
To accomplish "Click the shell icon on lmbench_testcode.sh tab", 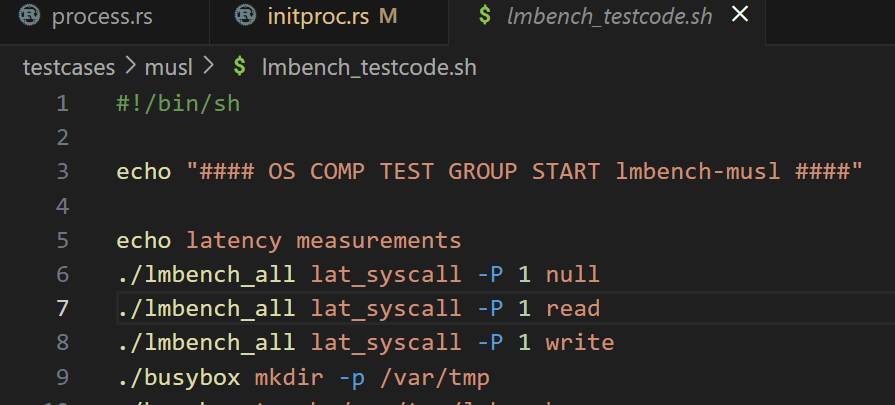I will pos(485,16).
